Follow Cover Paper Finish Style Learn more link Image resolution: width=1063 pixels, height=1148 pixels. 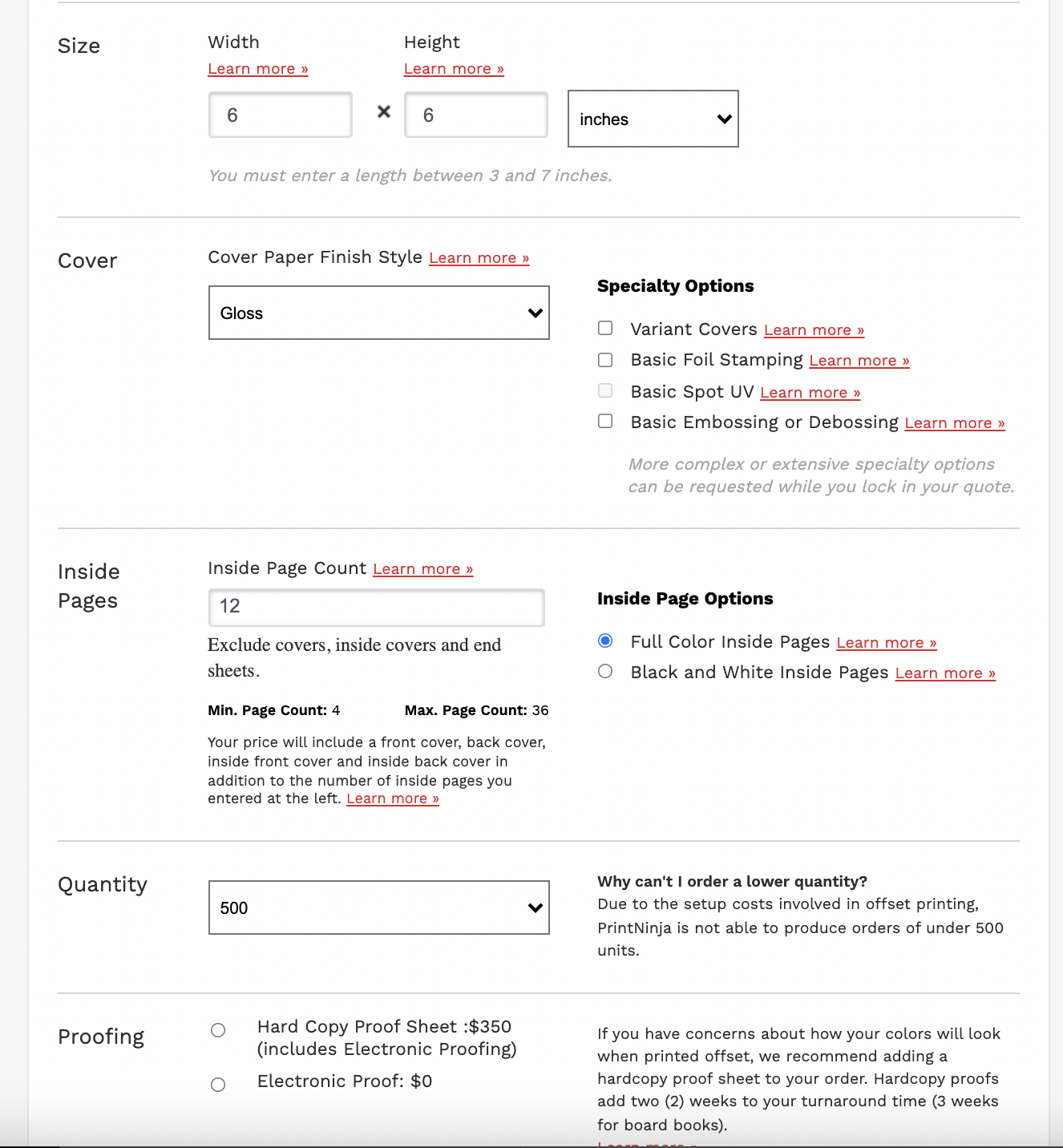pyautogui.click(x=479, y=258)
